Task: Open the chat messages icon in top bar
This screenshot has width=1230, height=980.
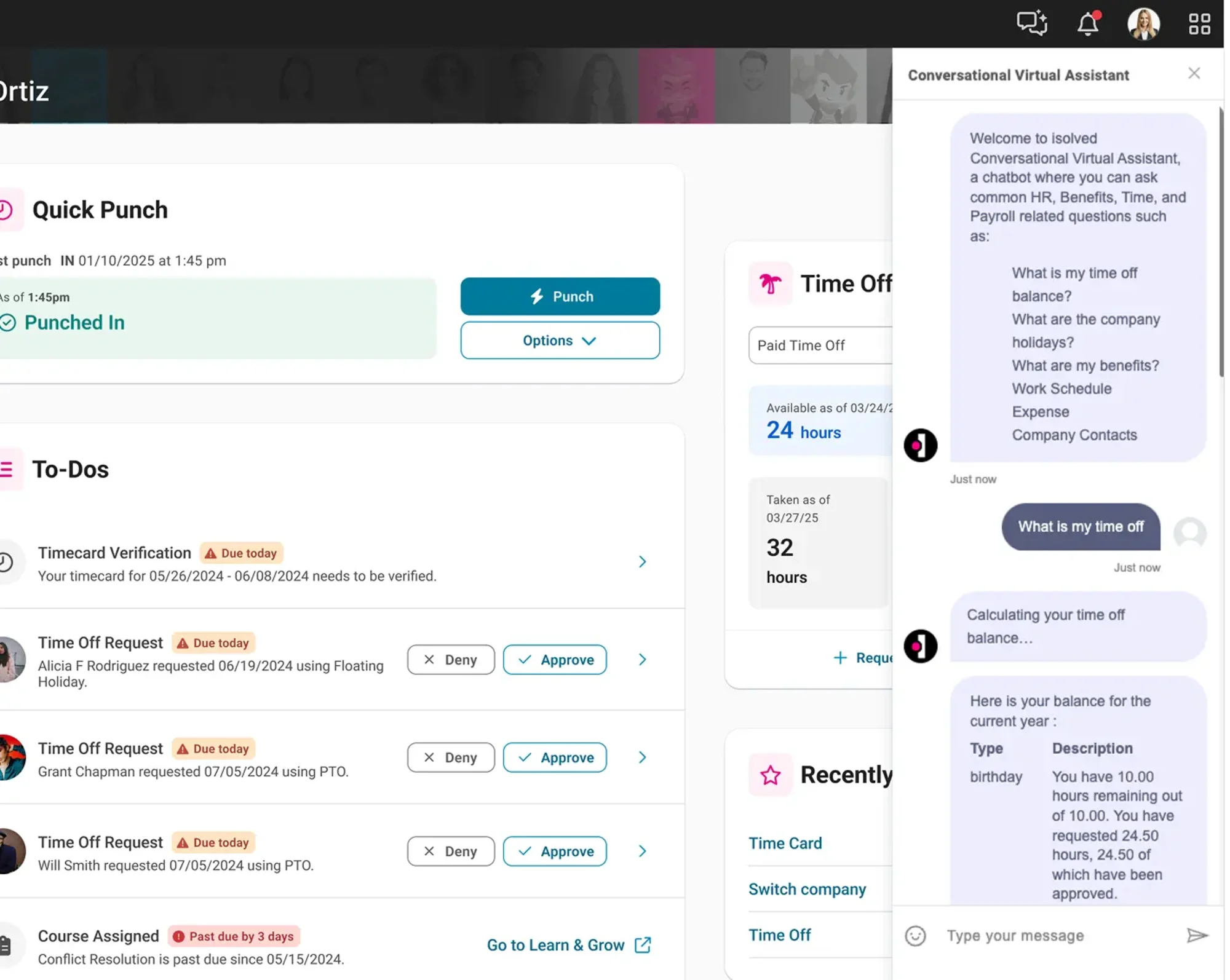Action: 1031,23
